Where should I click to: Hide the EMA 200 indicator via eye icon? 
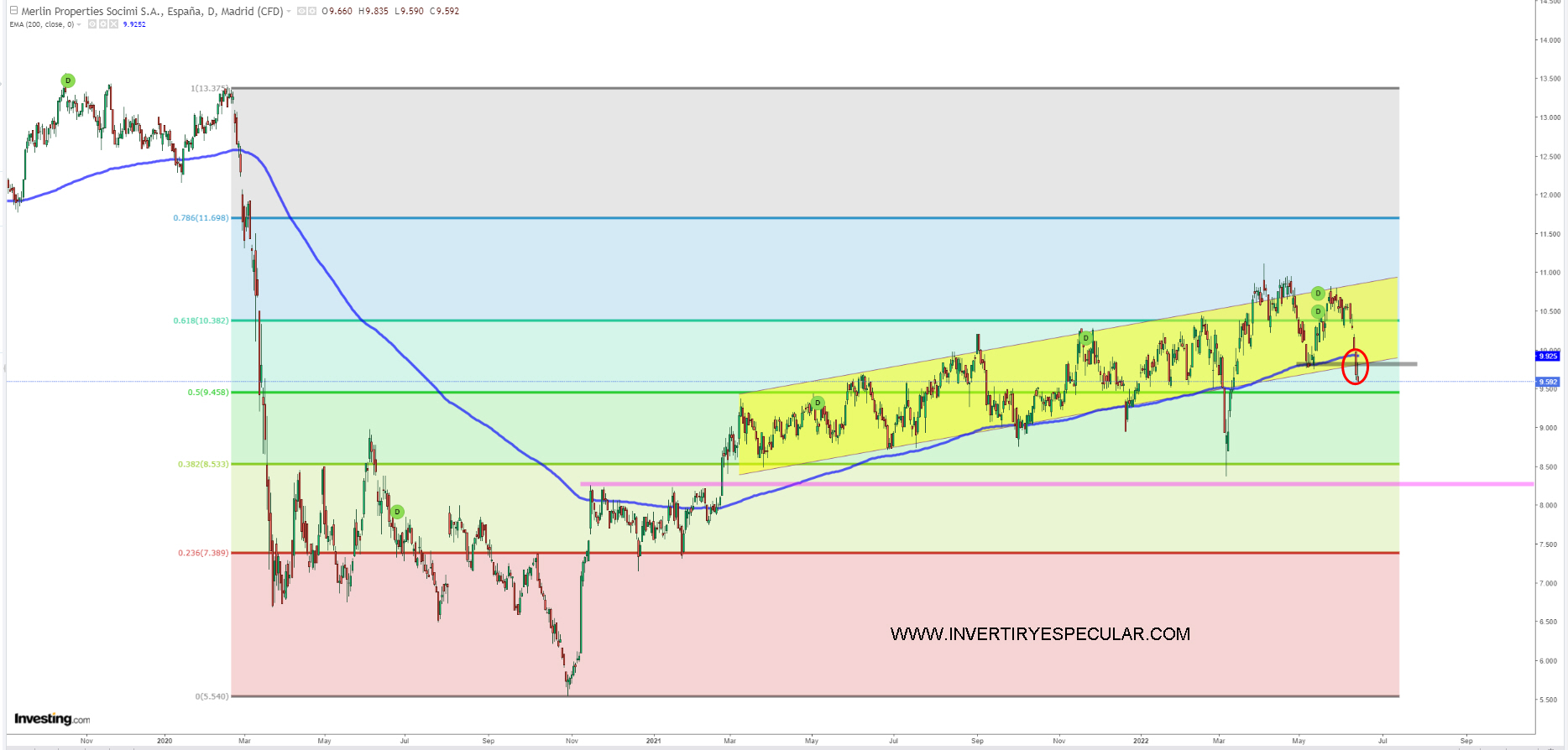pyautogui.click(x=92, y=24)
